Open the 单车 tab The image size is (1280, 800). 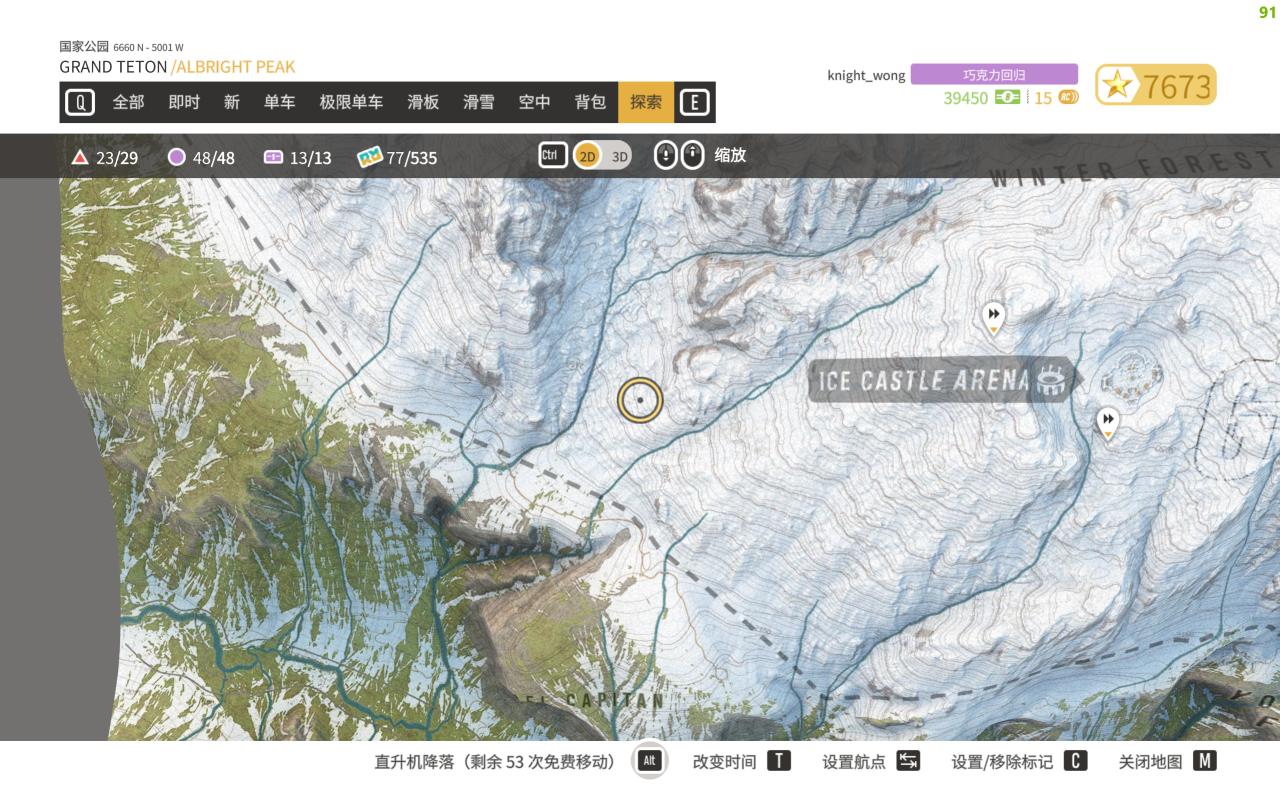click(x=280, y=102)
